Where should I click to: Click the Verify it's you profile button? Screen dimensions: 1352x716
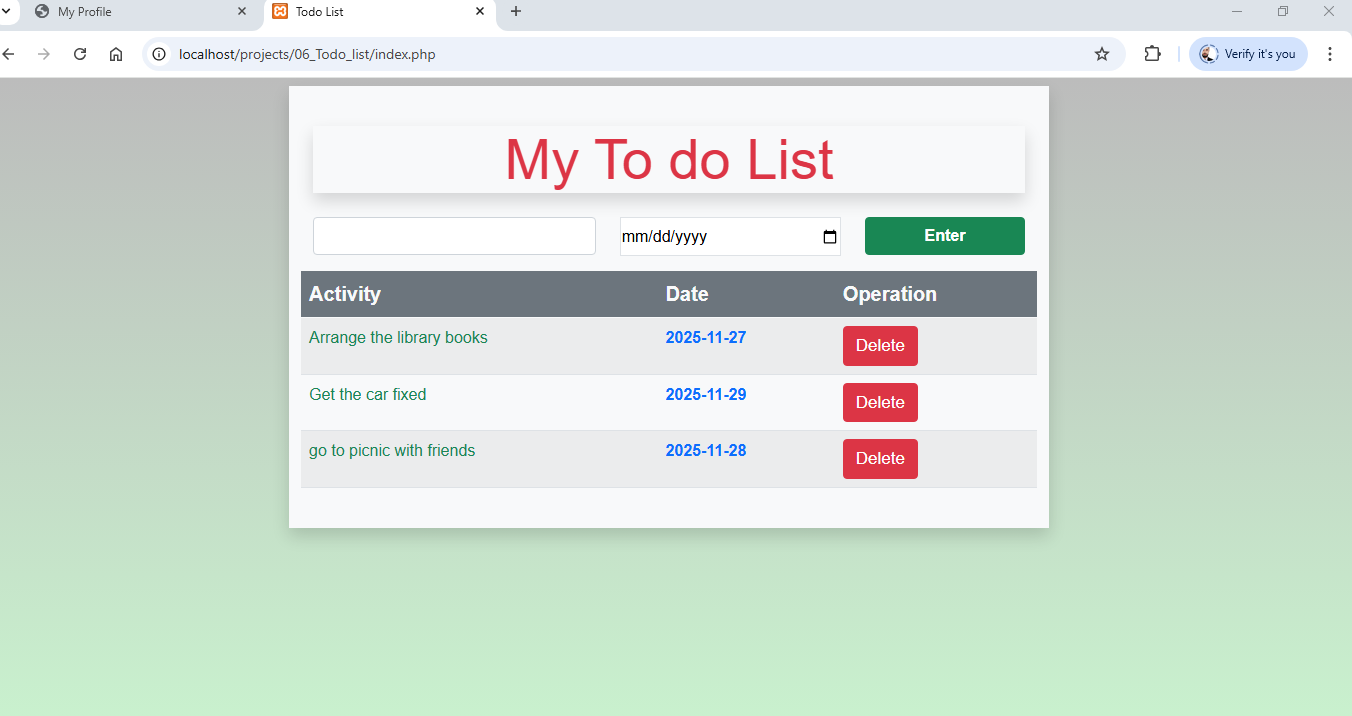[x=1247, y=54]
